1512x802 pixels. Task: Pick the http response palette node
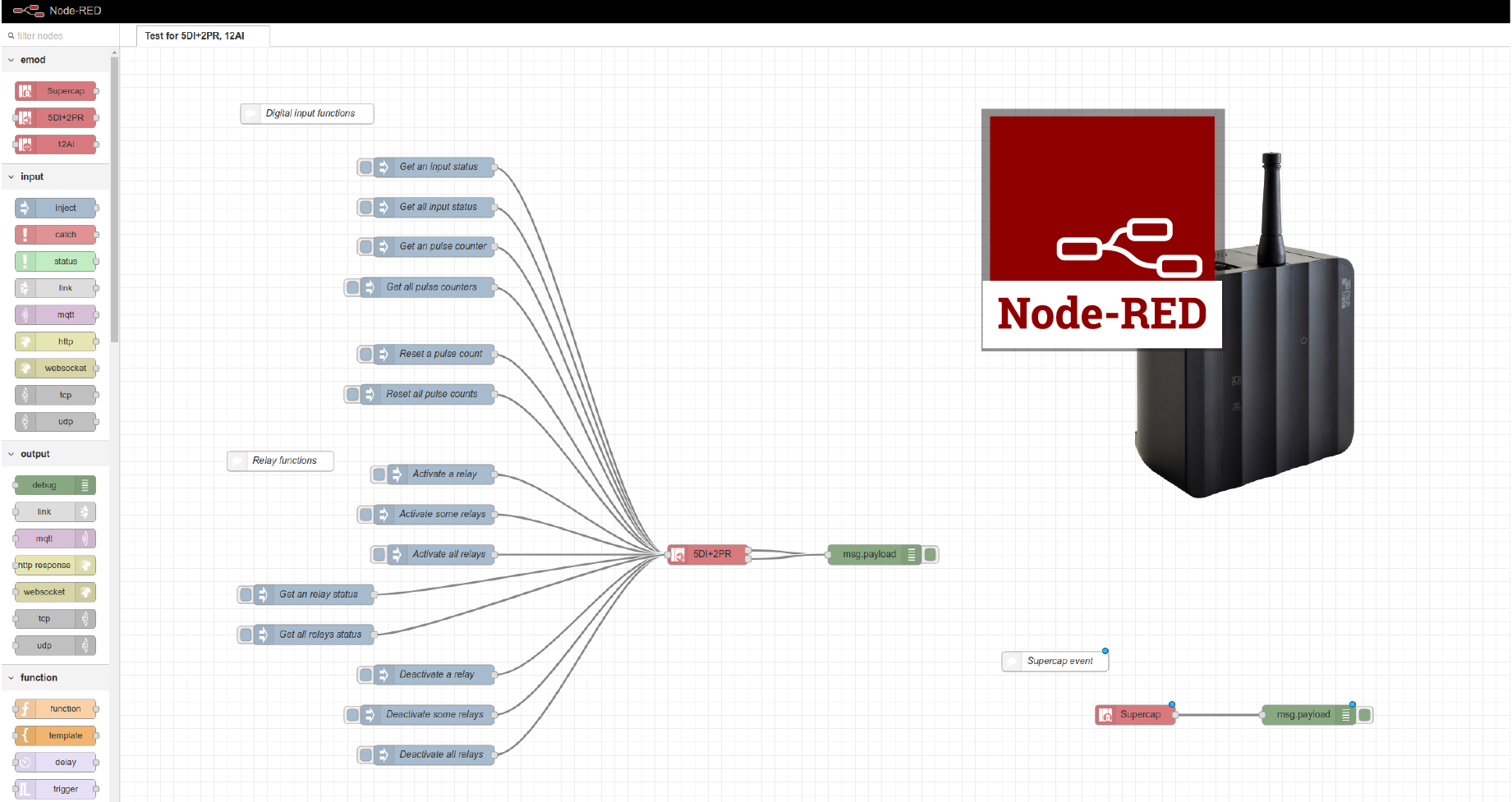[54, 566]
